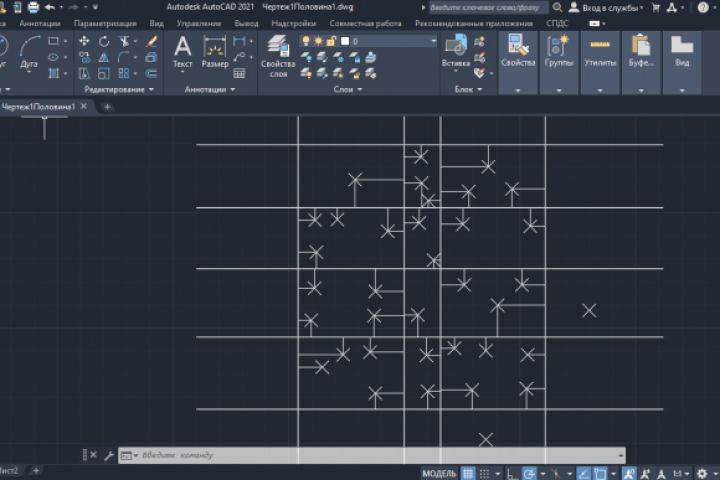Add a new drawing tab with plus

[107, 107]
